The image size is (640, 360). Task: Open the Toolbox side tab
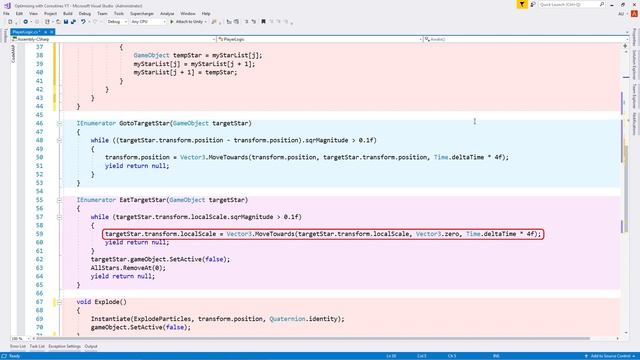point(4,36)
